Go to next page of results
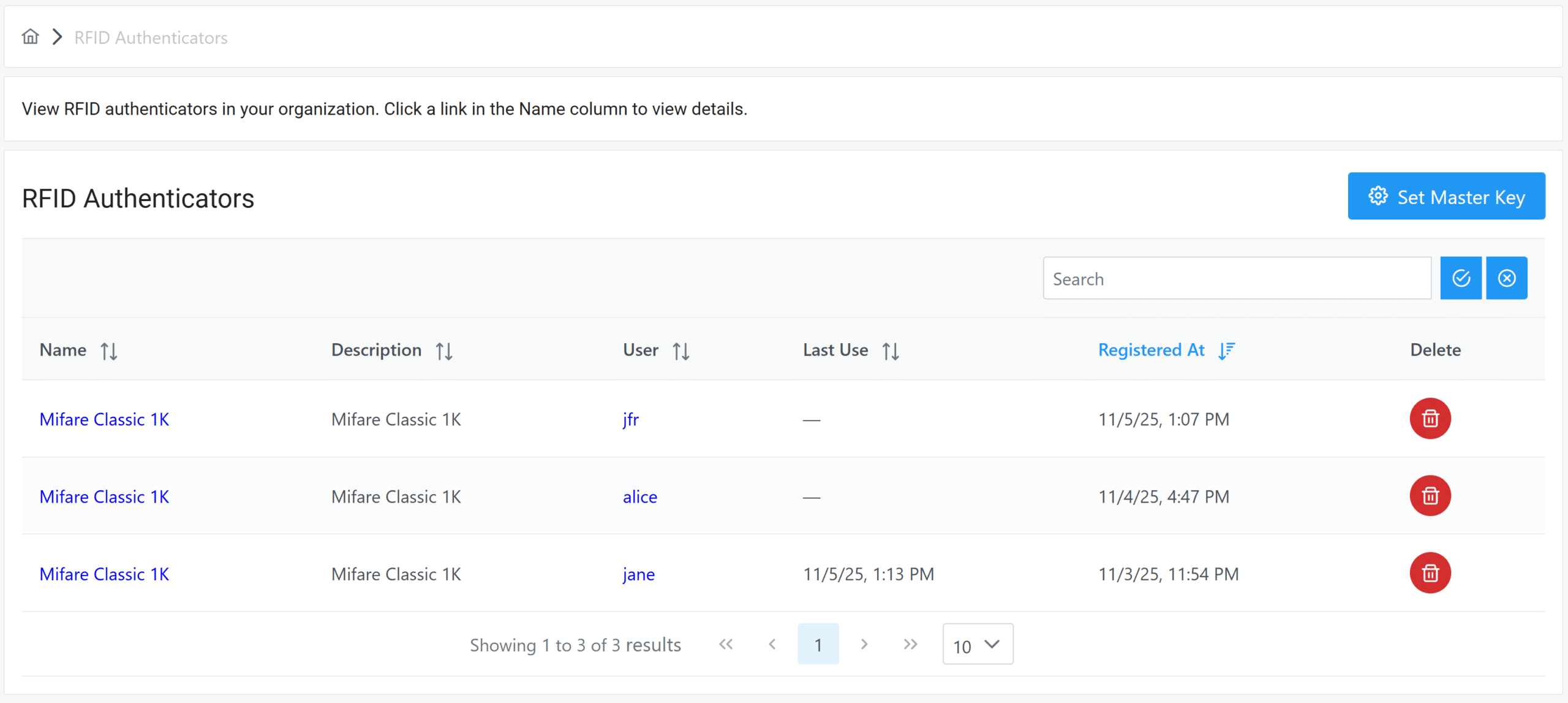Image resolution: width=1568 pixels, height=703 pixels. click(864, 644)
